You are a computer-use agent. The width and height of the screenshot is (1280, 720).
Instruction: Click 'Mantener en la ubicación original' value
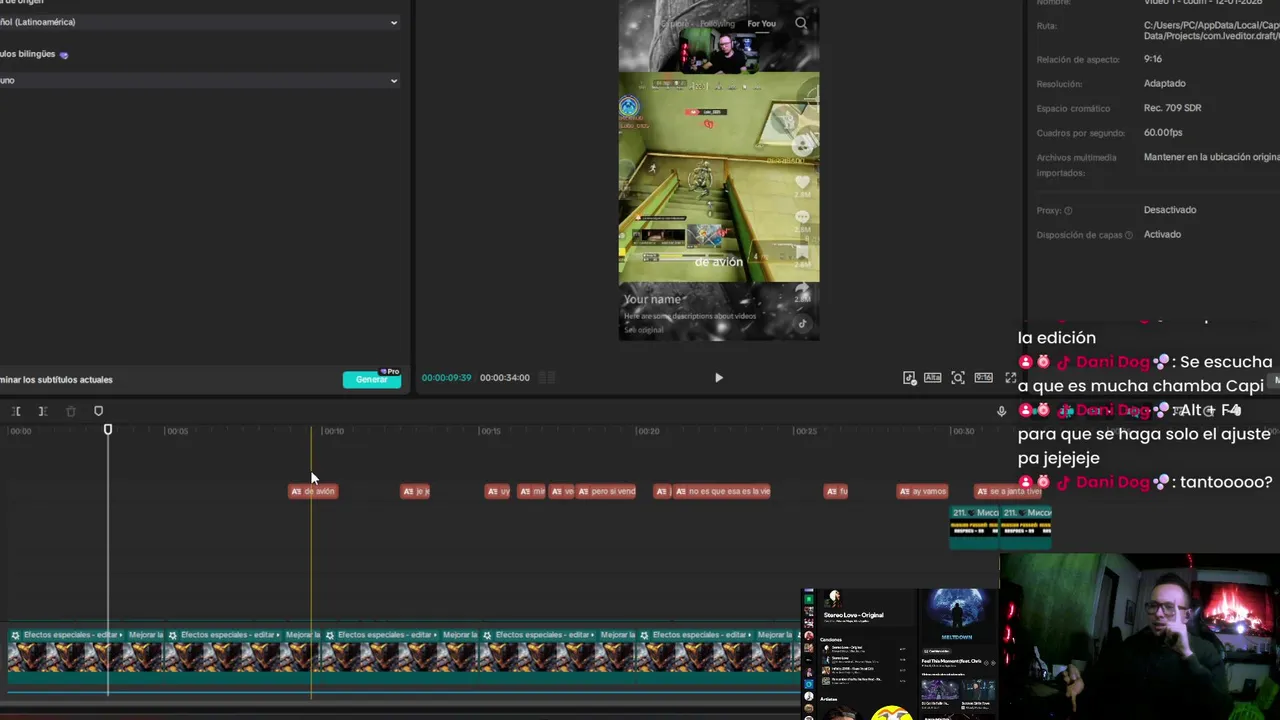(1212, 157)
